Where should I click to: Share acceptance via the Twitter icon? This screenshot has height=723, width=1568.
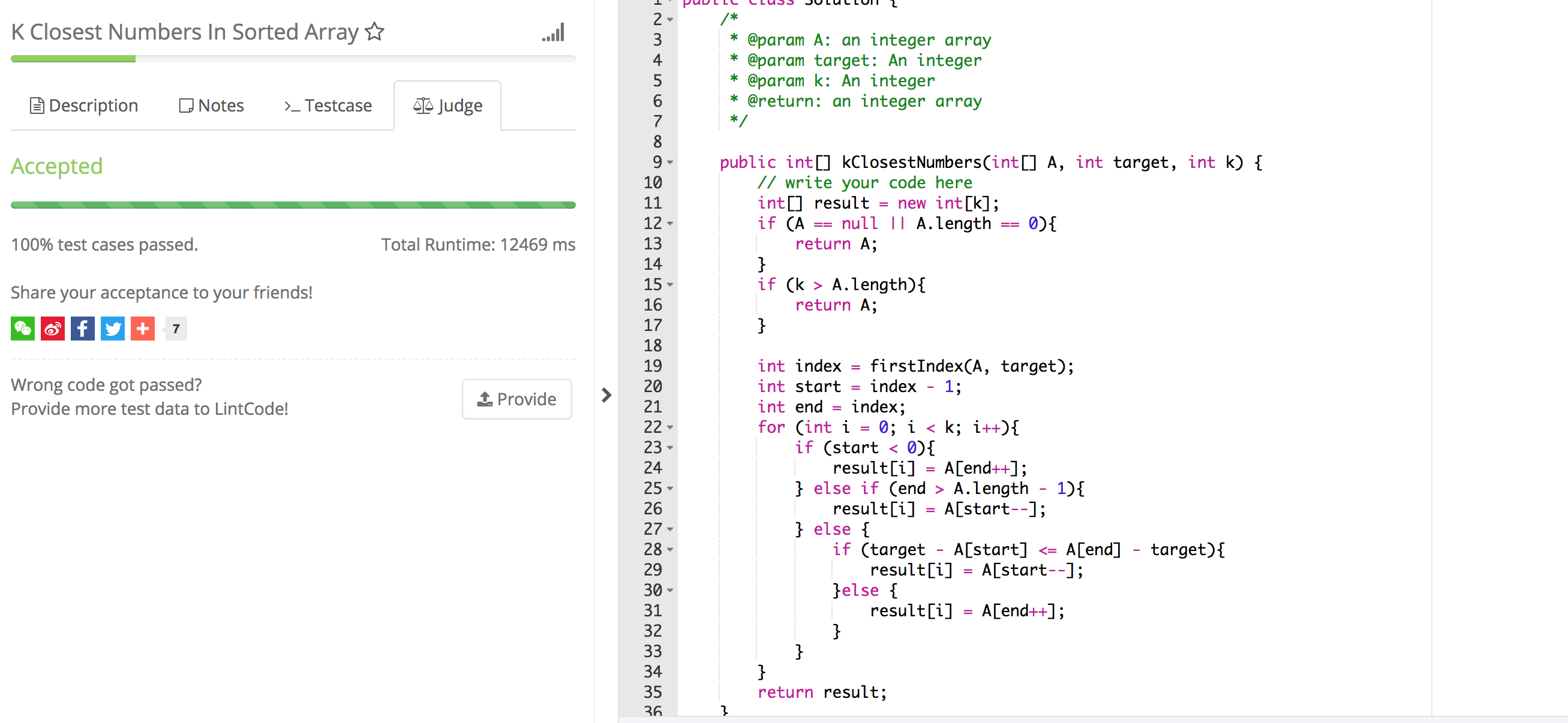pyautogui.click(x=113, y=329)
